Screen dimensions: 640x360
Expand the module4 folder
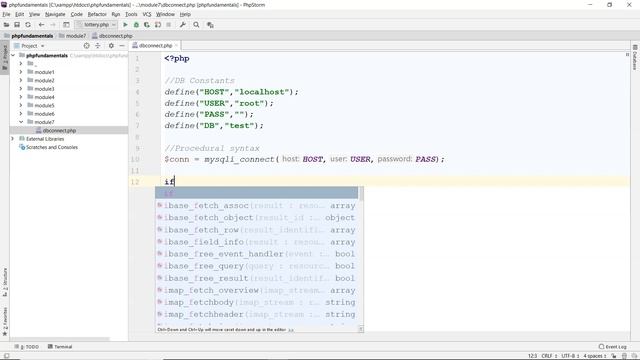pyautogui.click(x=21, y=97)
